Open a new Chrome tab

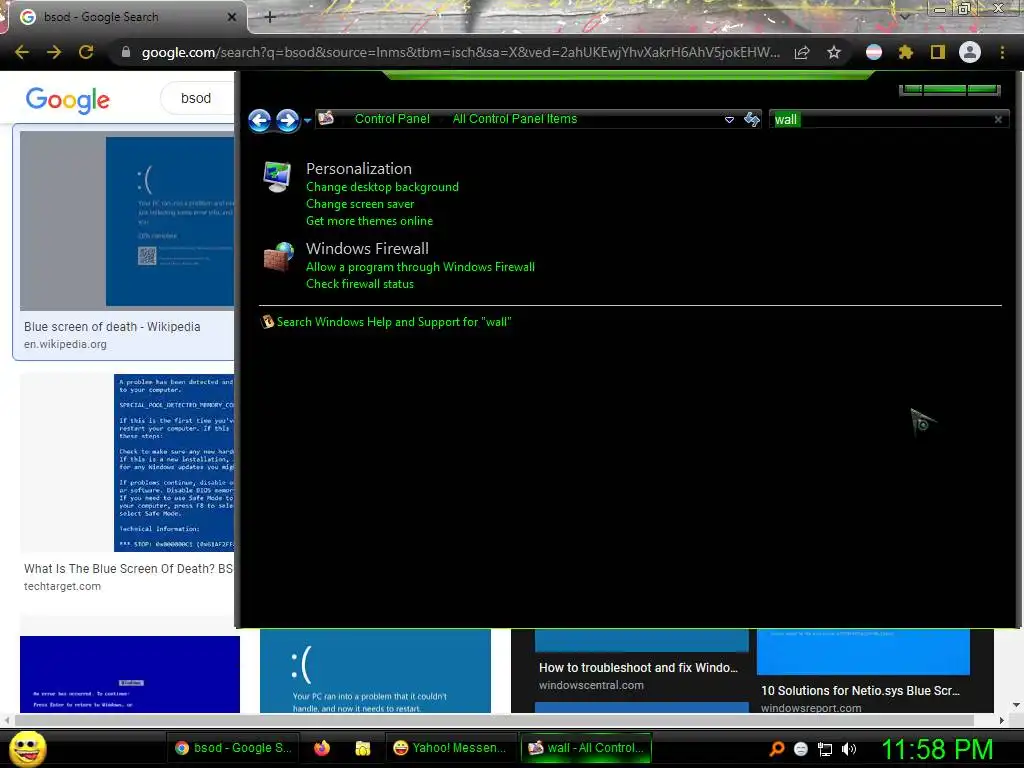coord(270,17)
